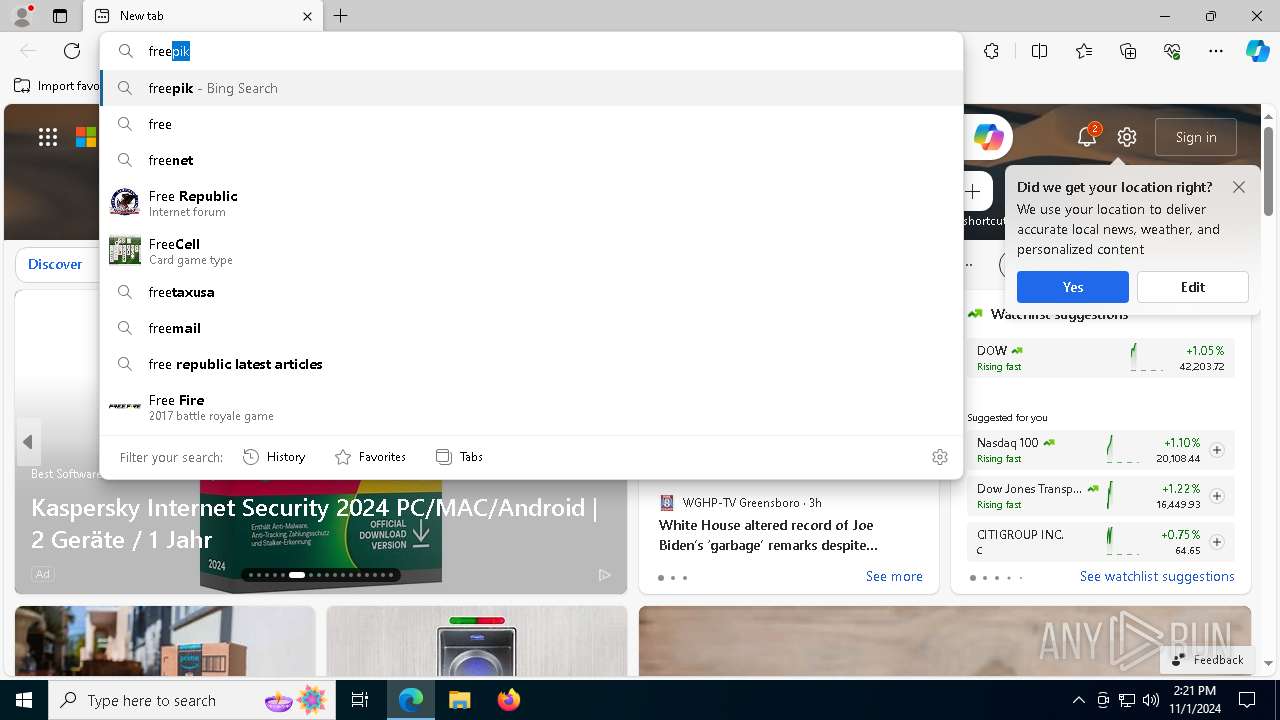Open the profile avatar icon
Image resolution: width=1280 pixels, height=720 pixels.
(x=21, y=16)
